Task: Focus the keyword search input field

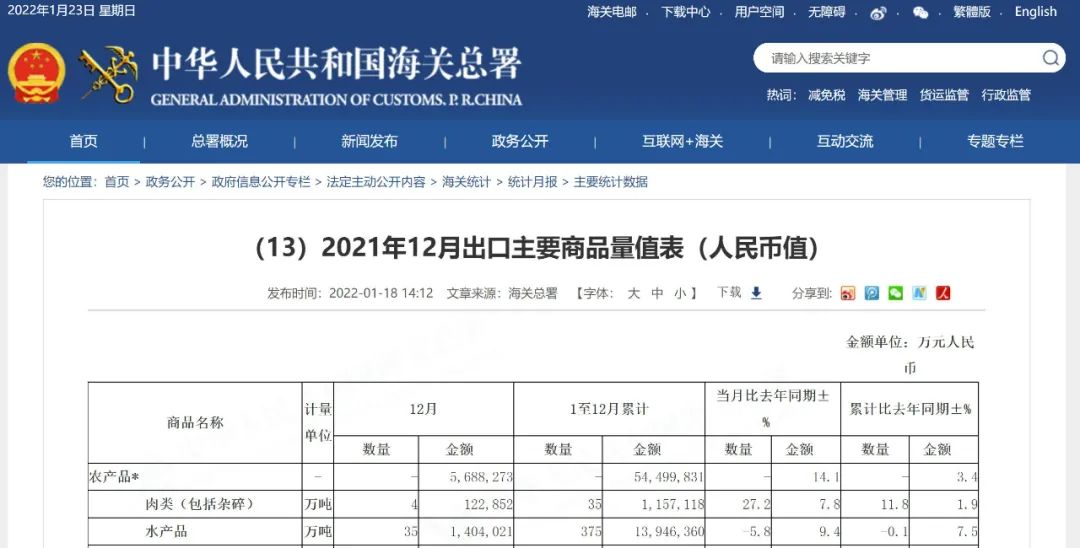Action: click(900, 58)
